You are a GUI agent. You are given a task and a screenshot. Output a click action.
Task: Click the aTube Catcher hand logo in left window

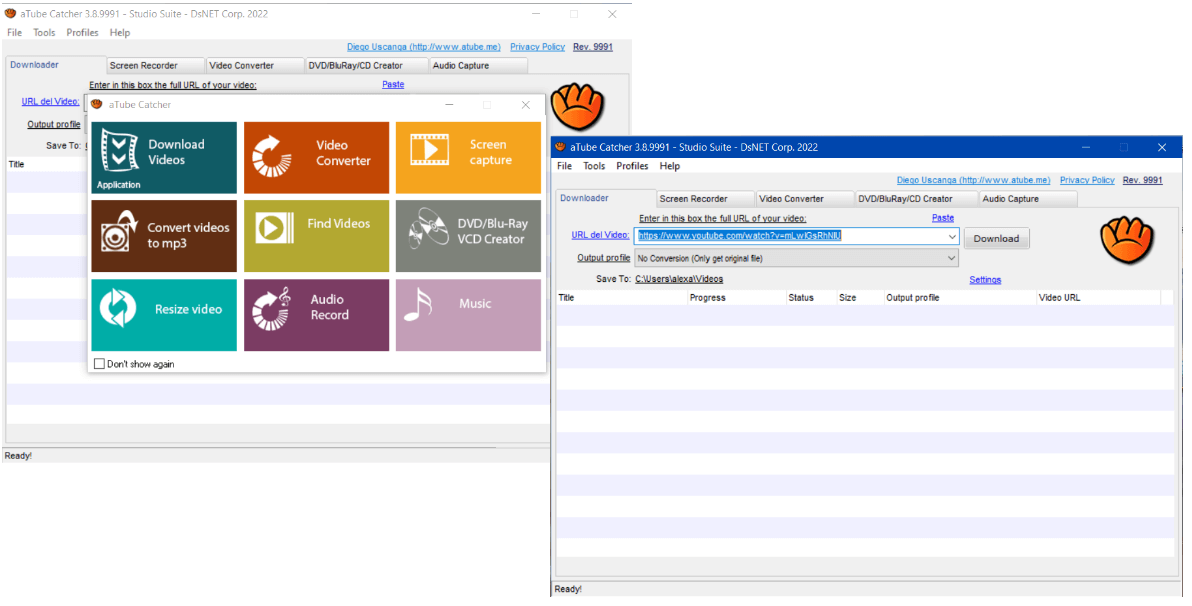tap(577, 106)
